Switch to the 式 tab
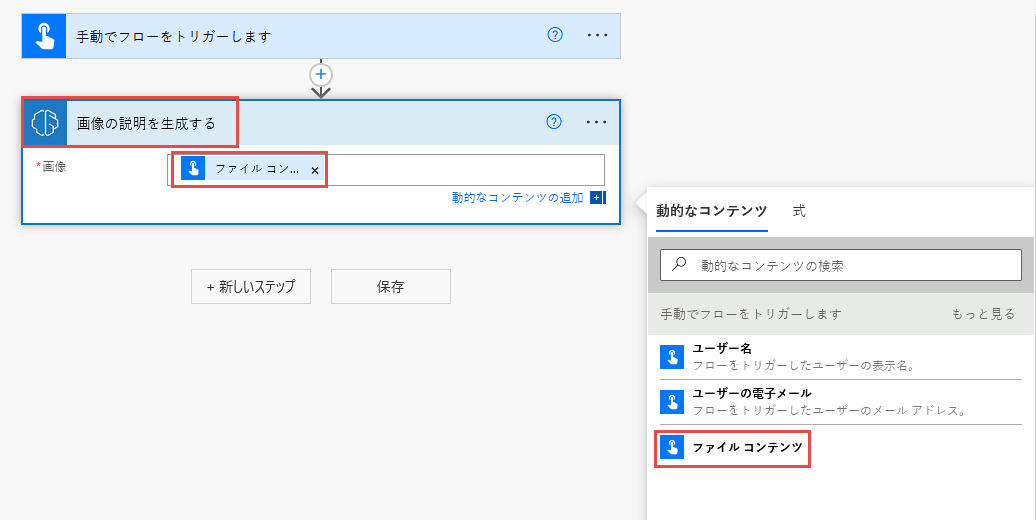 coord(799,211)
